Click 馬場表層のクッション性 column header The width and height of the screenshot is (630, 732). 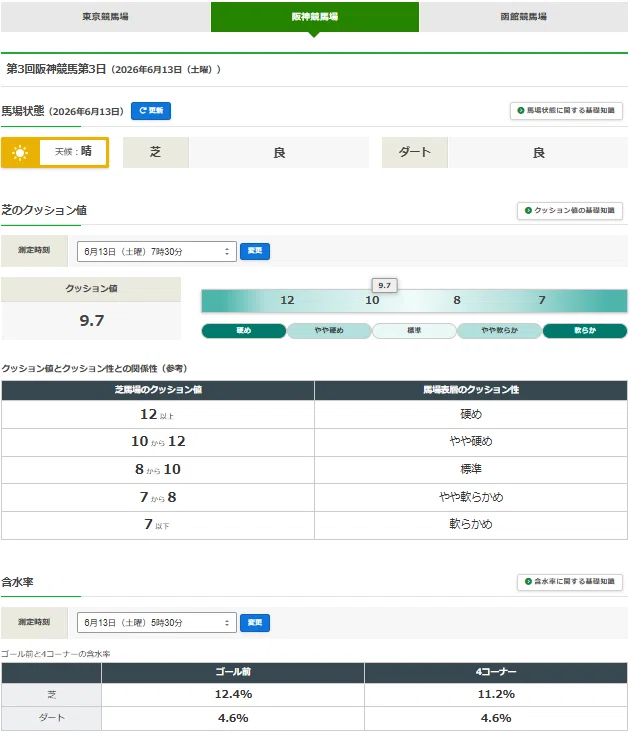471,390
